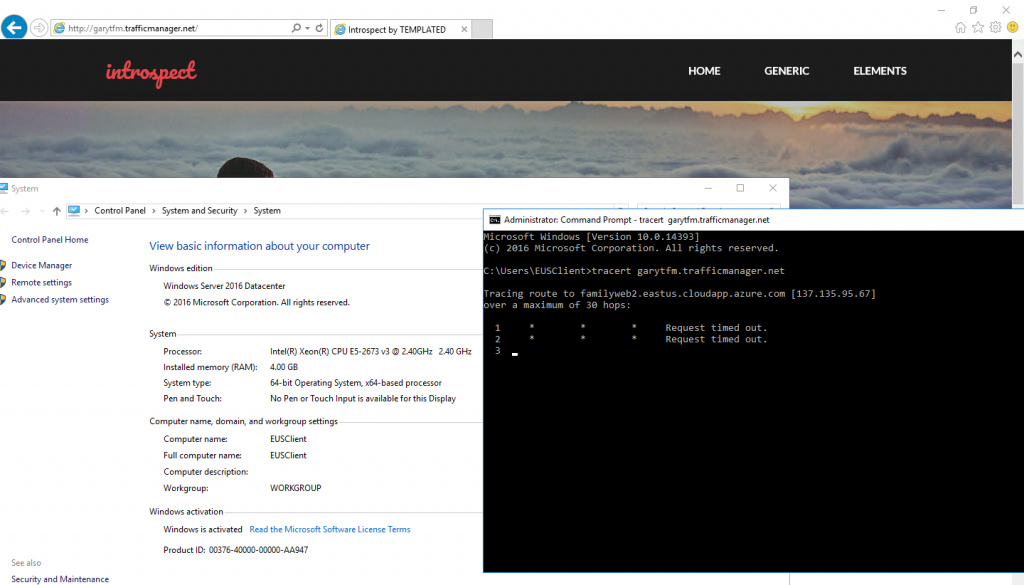Click the browser forward arrow button
Viewport: 1024px width, 585px height.
(x=39, y=28)
